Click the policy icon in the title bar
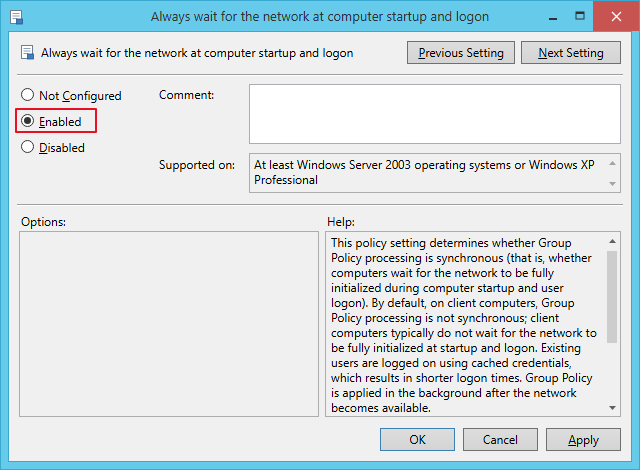 pyautogui.click(x=17, y=17)
